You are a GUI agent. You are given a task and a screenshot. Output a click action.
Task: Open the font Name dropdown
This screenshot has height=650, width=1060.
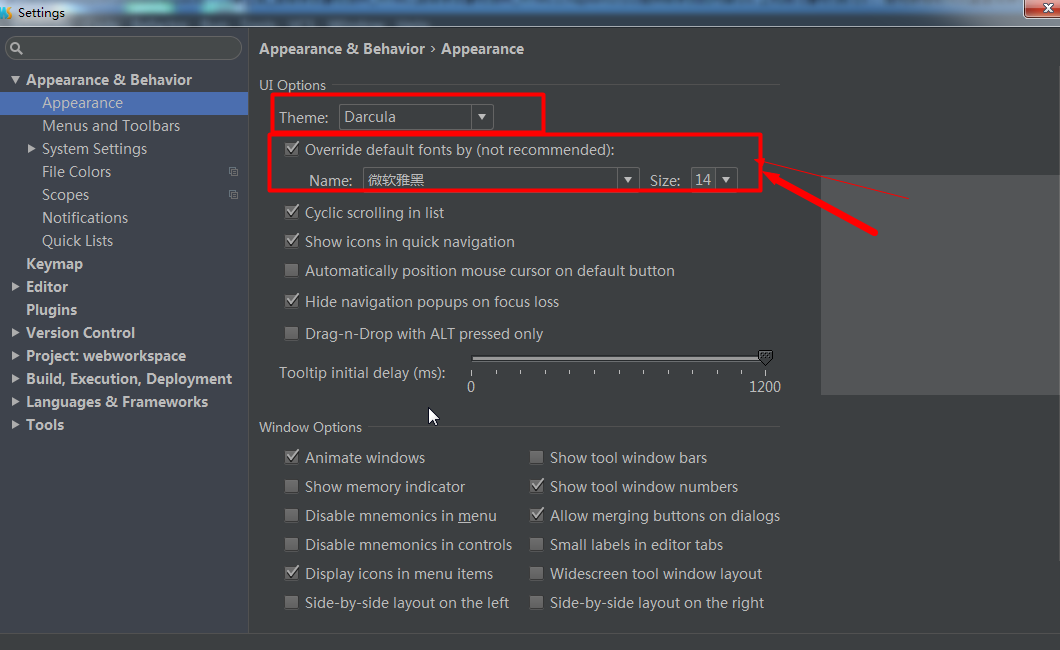pyautogui.click(x=501, y=180)
